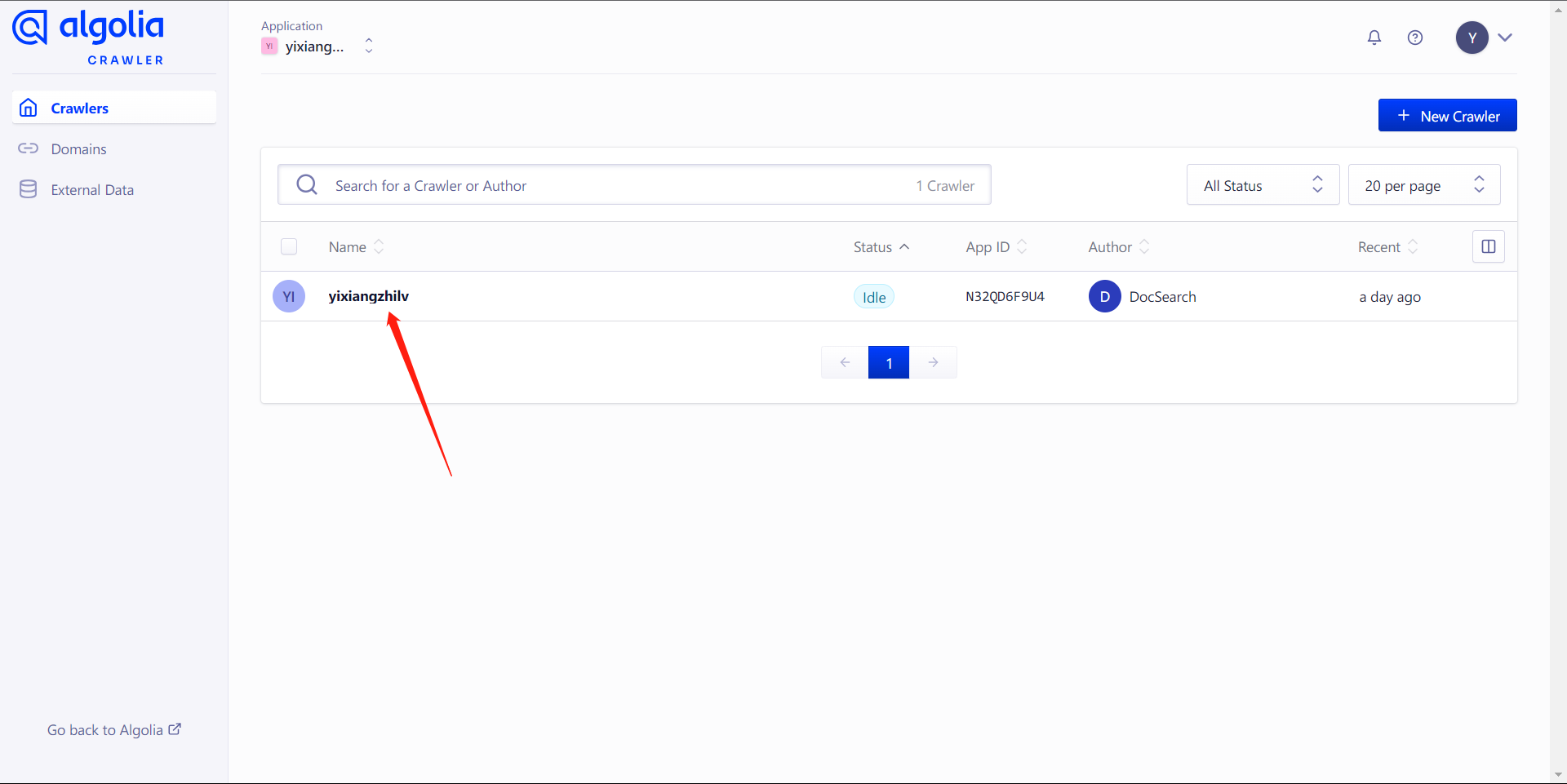This screenshot has width=1567, height=784.
Task: Go to the previous page arrow
Action: (845, 362)
